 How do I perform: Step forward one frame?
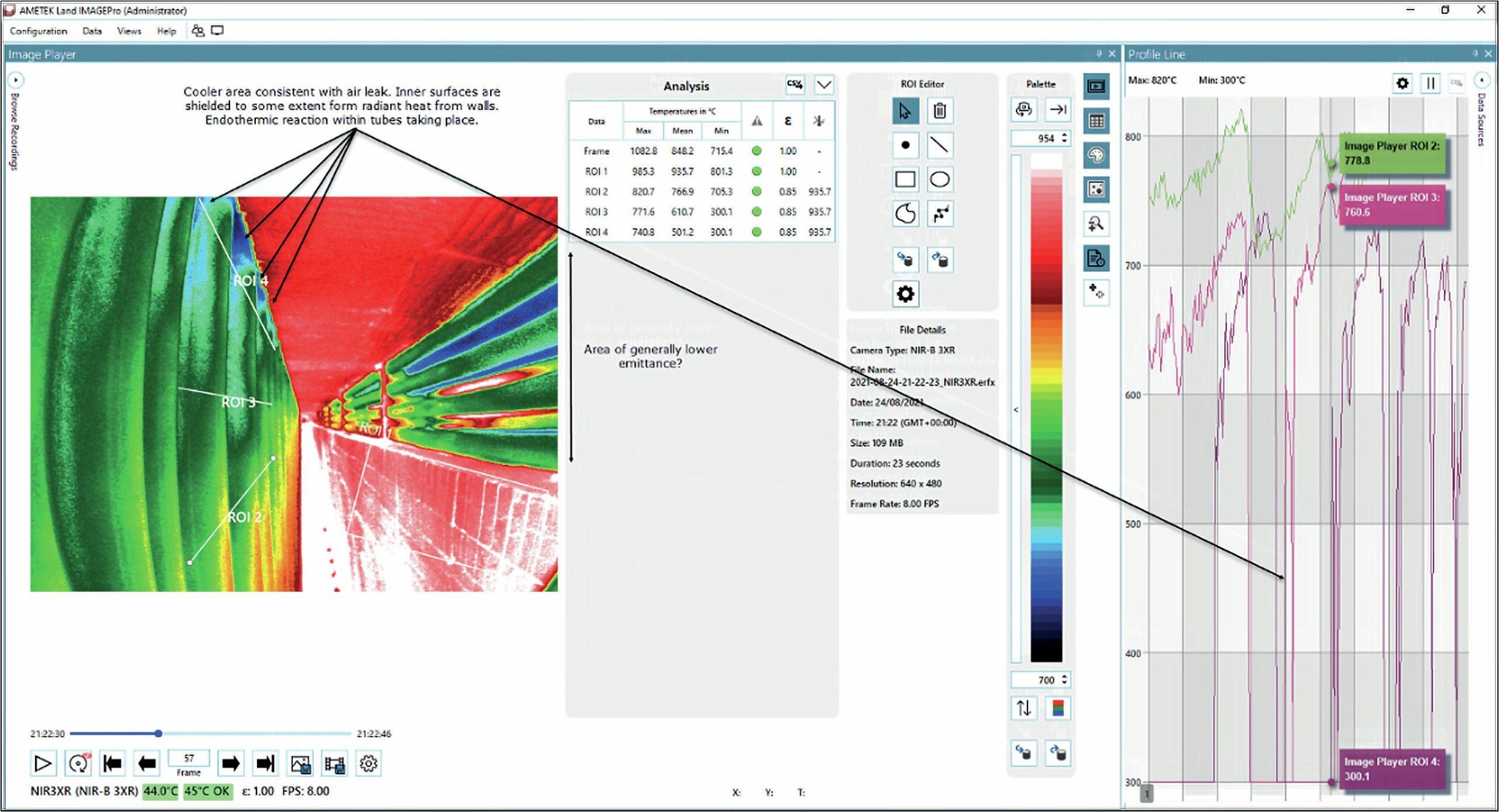[x=231, y=763]
